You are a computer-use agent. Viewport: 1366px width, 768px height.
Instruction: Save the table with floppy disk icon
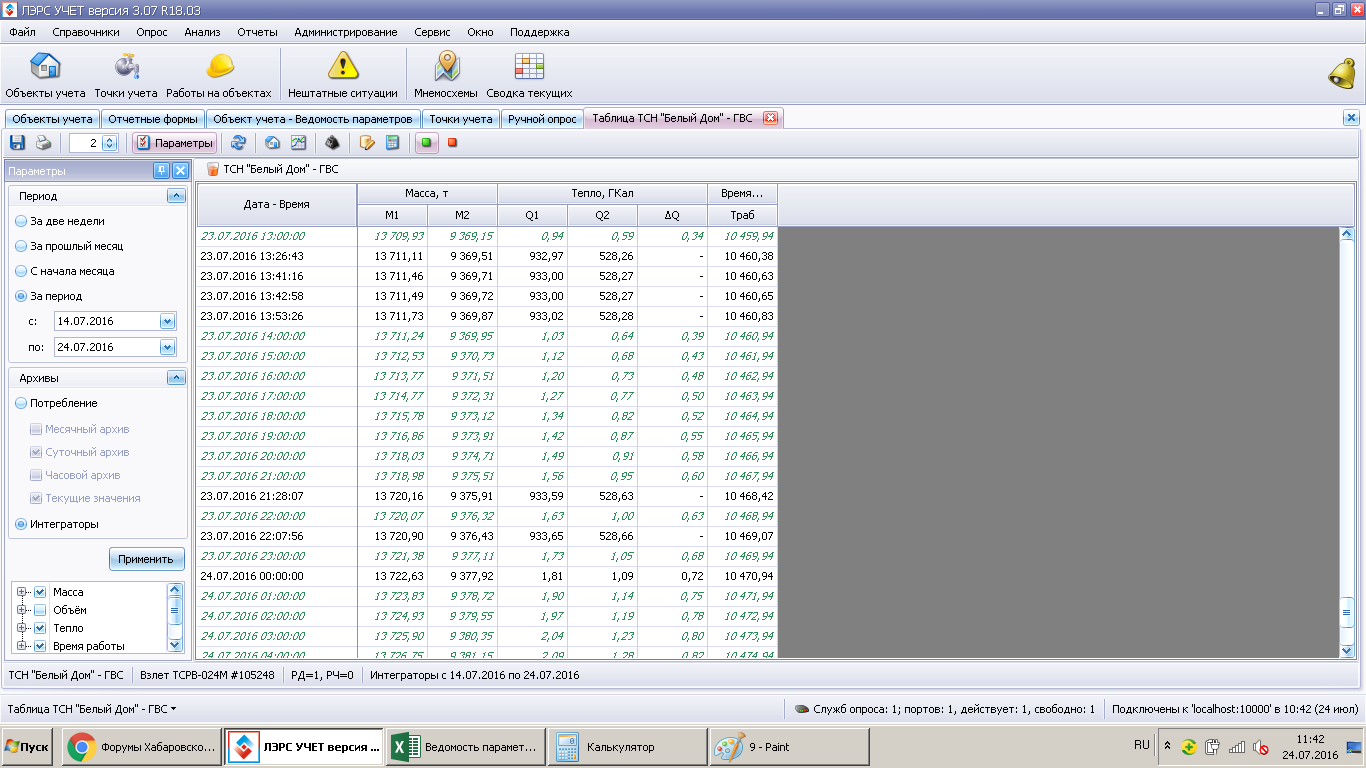click(x=17, y=143)
